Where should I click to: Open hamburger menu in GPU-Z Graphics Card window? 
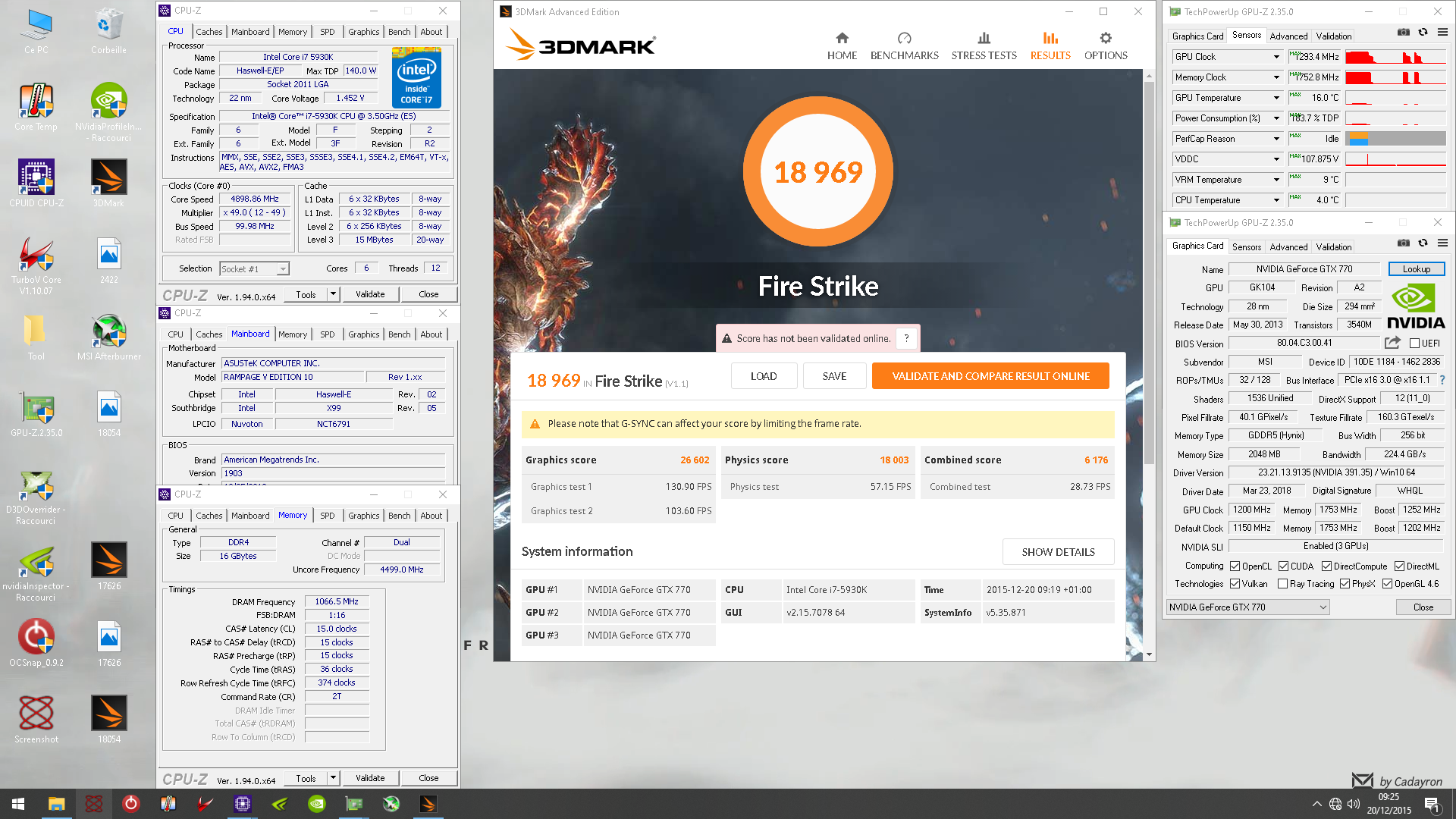click(x=1442, y=243)
